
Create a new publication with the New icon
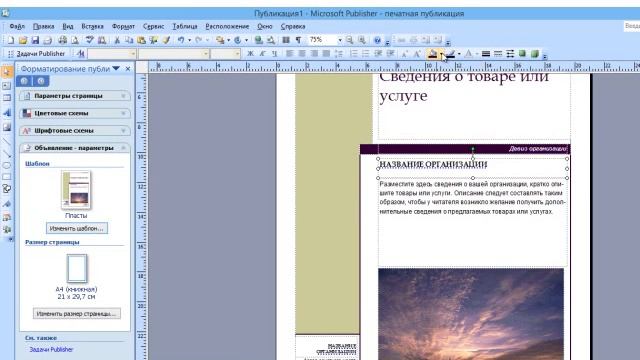(11, 40)
